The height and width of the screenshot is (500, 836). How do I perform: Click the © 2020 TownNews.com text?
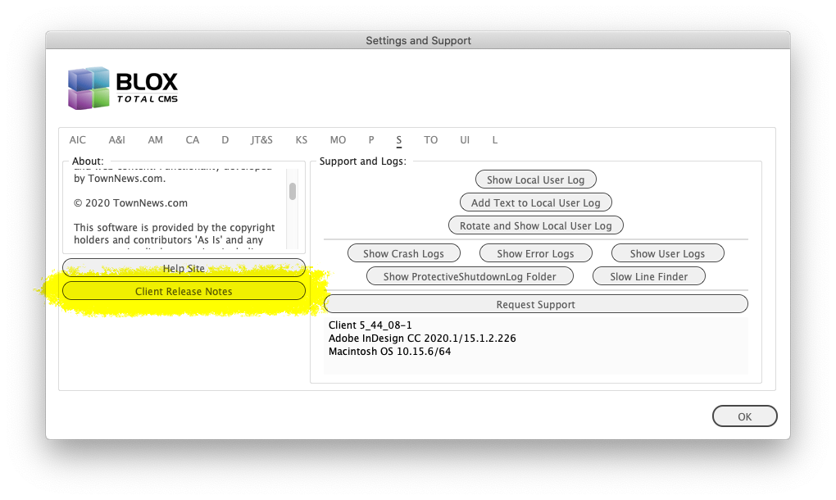(x=131, y=203)
